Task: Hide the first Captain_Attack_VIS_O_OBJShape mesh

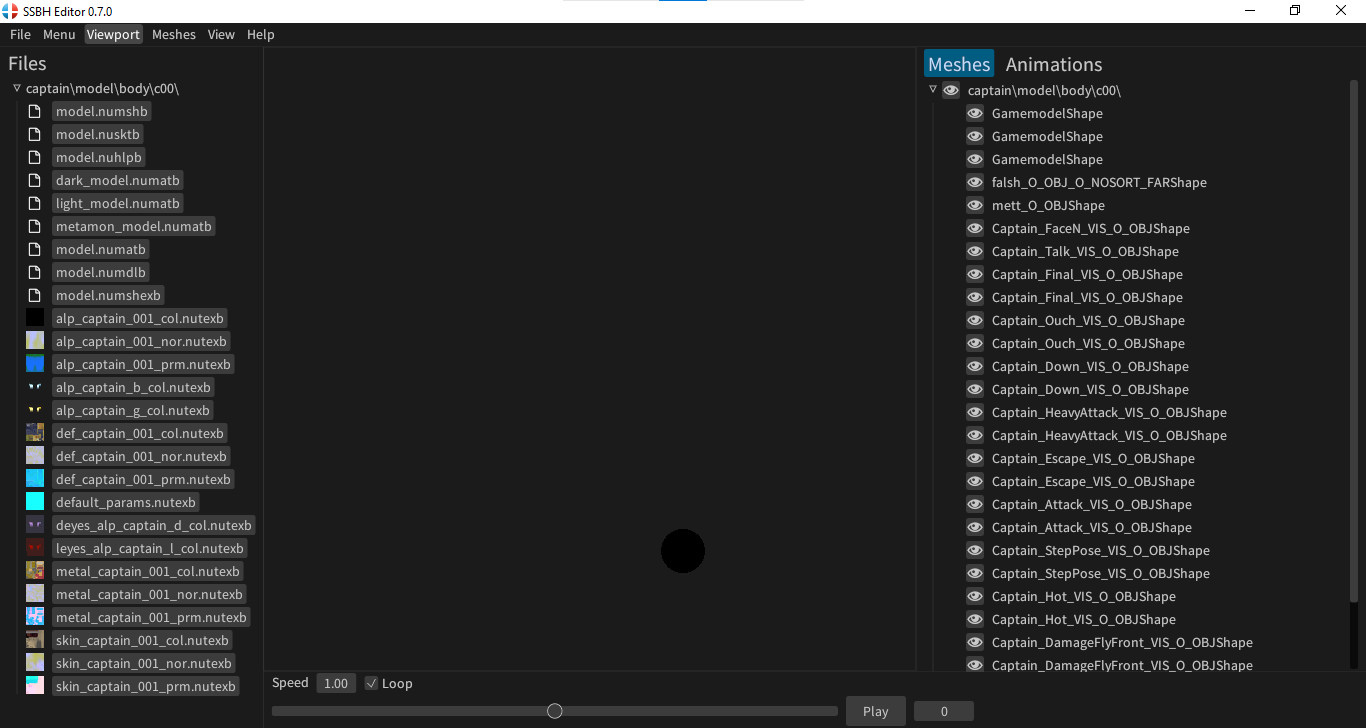Action: click(975, 504)
